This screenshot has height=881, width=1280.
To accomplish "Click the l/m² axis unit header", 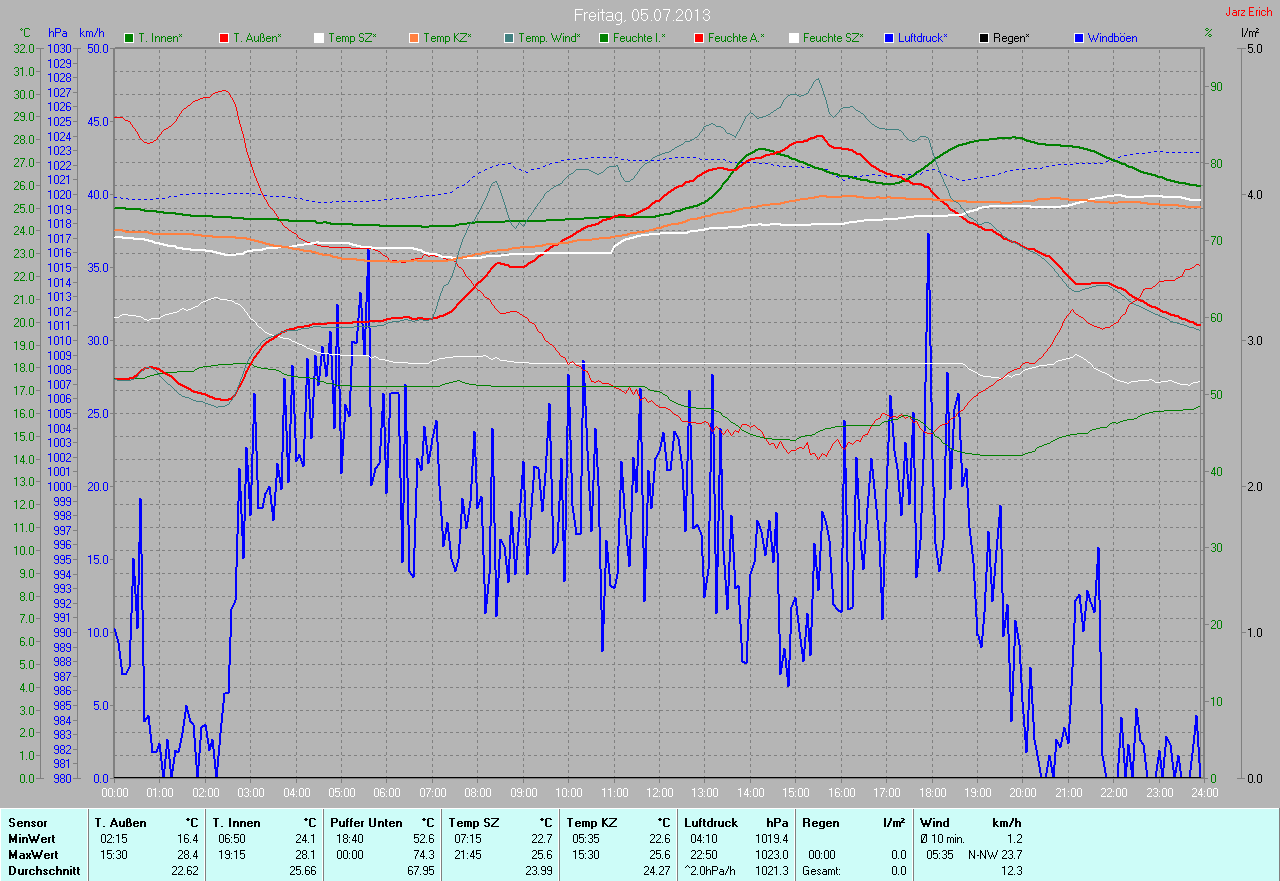I will click(1249, 33).
